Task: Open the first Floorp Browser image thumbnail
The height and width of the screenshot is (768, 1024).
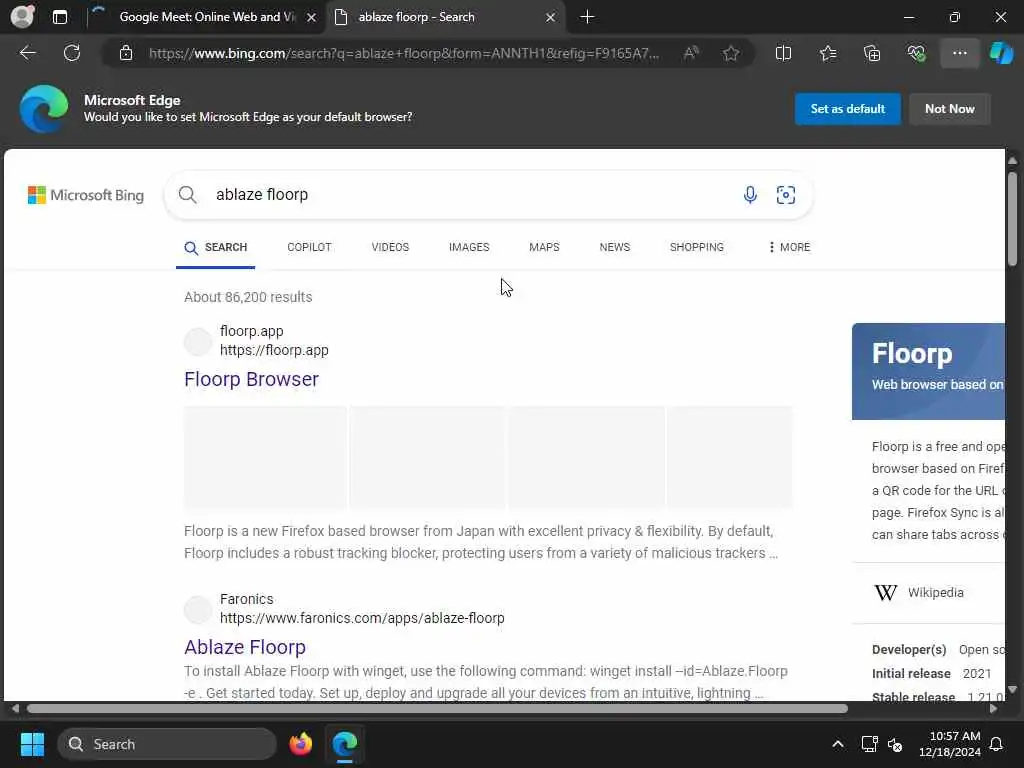Action: [x=265, y=457]
